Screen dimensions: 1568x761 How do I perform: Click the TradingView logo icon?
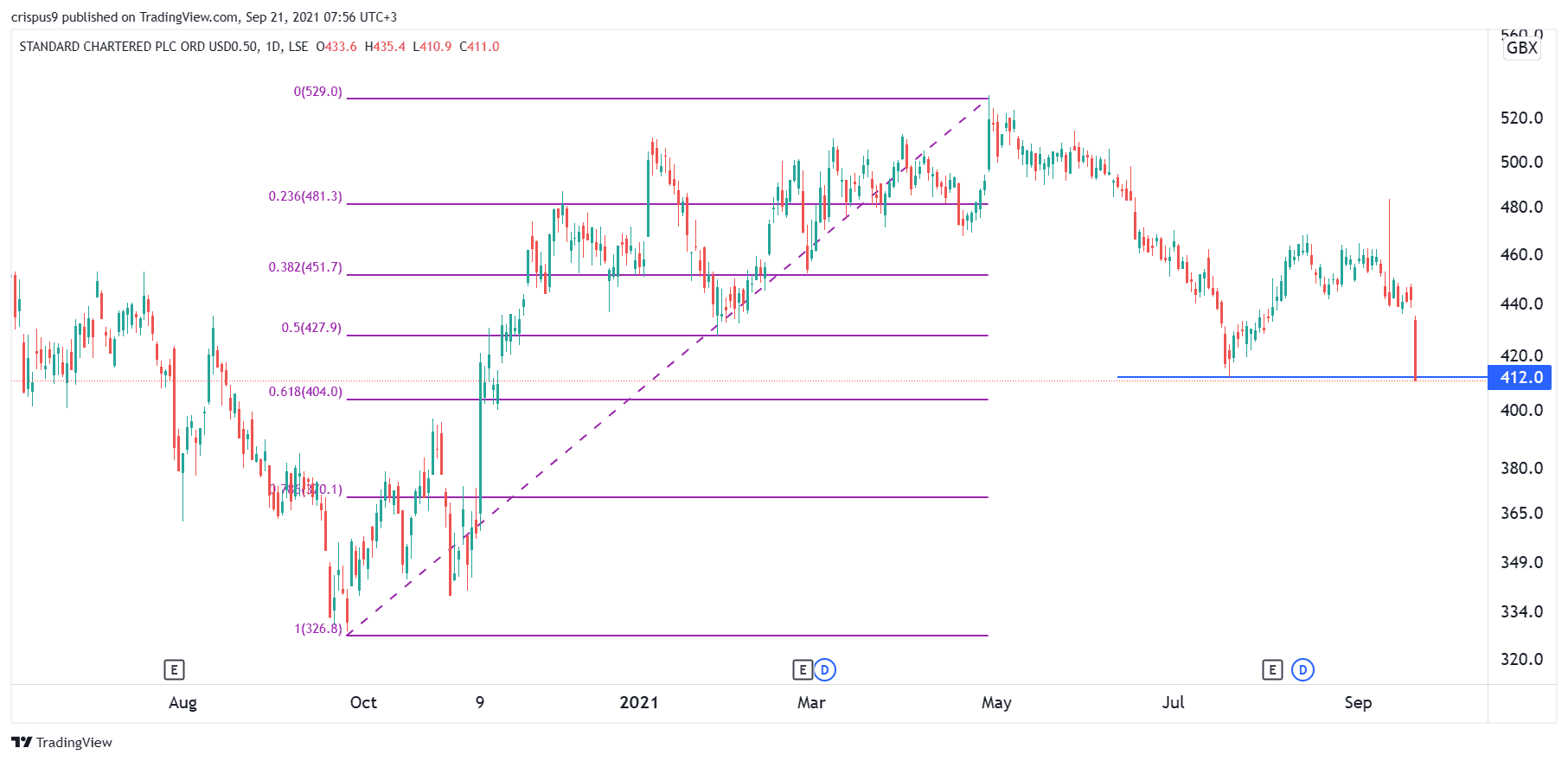click(22, 742)
